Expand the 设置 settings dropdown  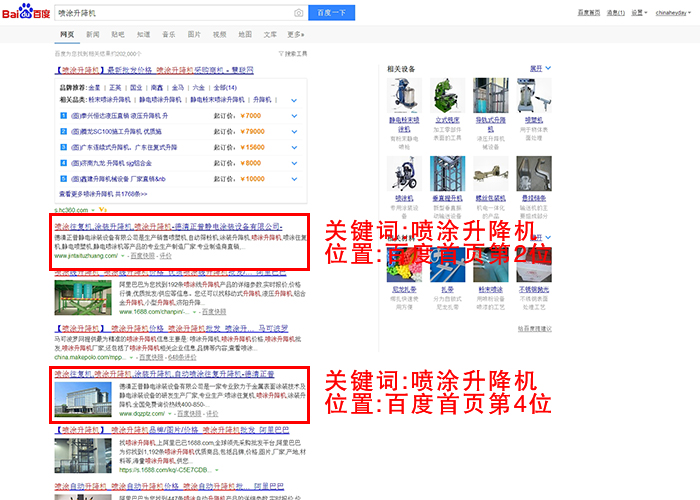tap(639, 12)
